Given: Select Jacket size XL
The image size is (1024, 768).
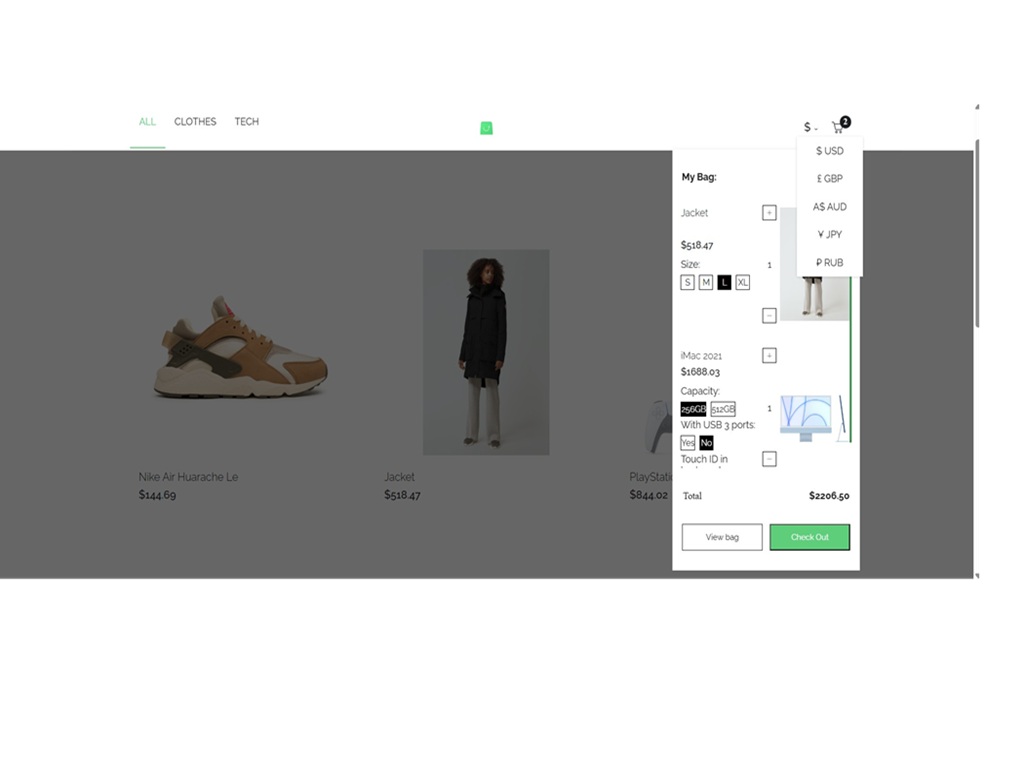Looking at the screenshot, I should 742,283.
